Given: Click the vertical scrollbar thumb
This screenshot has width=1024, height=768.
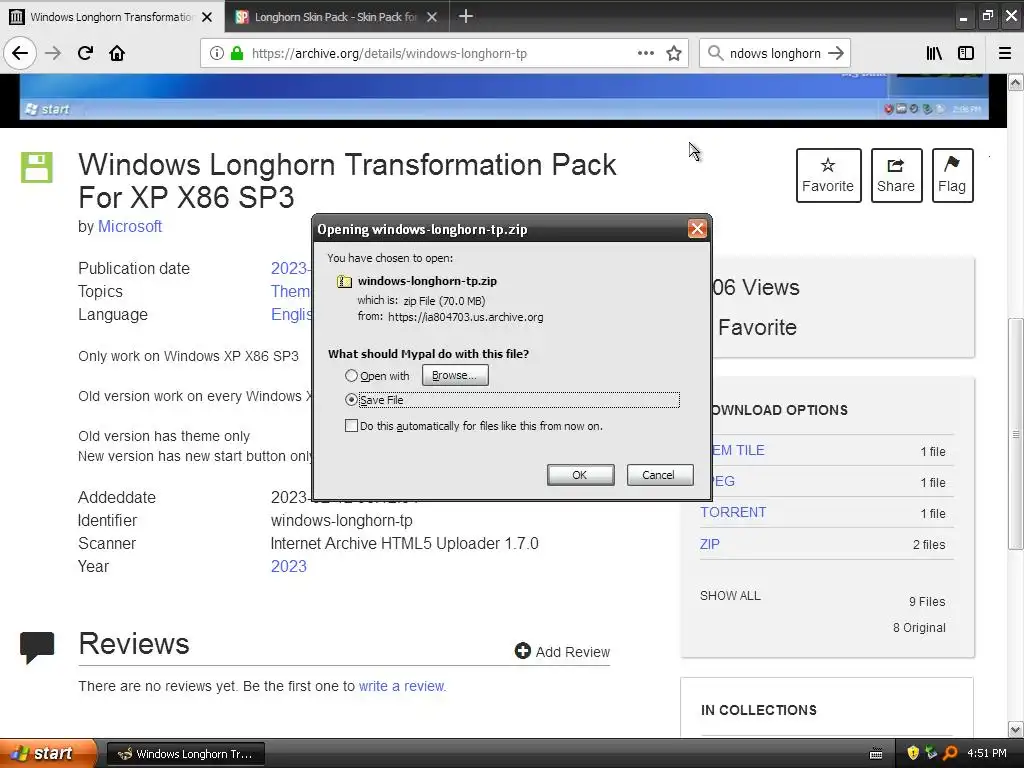Looking at the screenshot, I should pos(1016,434).
